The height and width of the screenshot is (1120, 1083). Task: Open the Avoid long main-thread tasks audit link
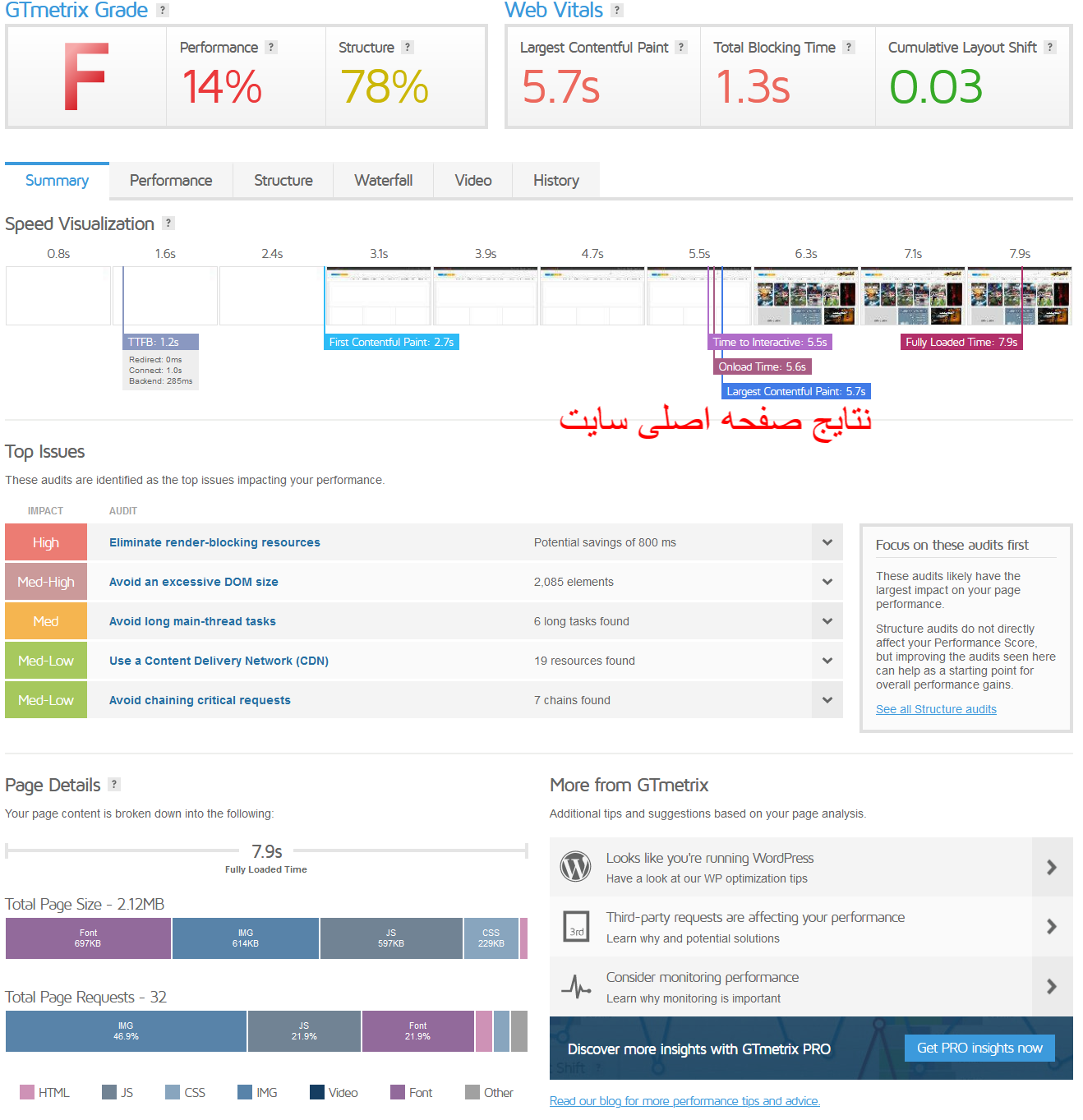[x=192, y=621]
